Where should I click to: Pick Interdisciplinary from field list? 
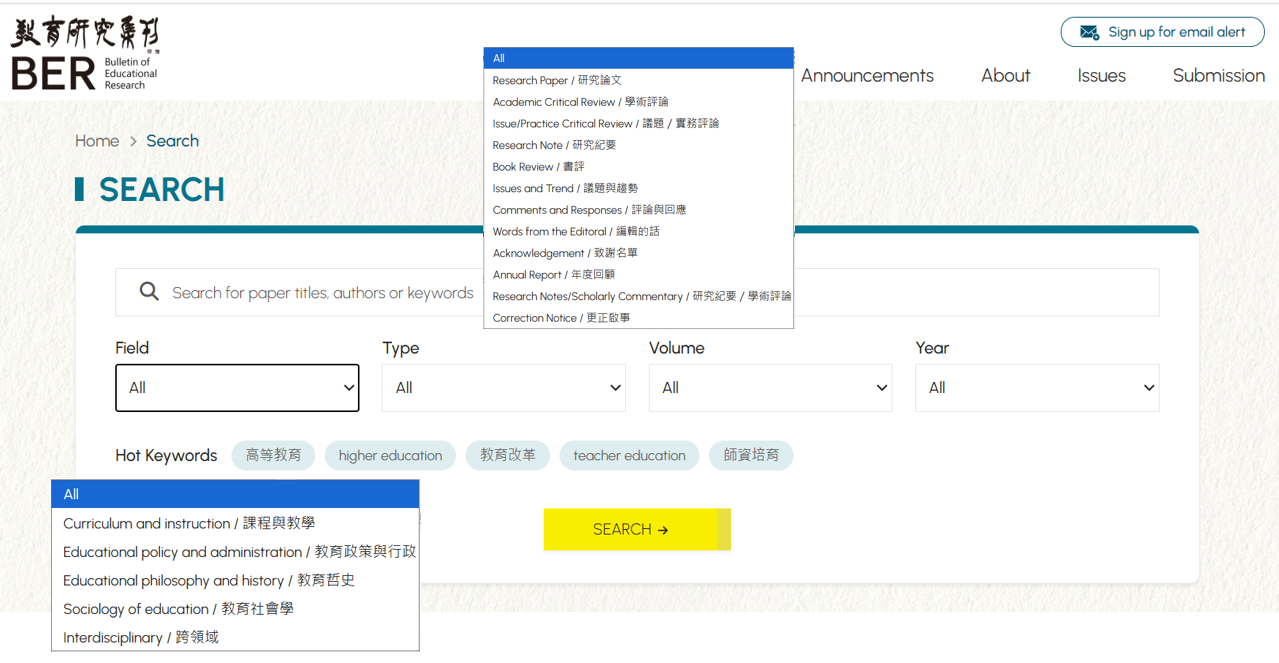click(x=140, y=638)
